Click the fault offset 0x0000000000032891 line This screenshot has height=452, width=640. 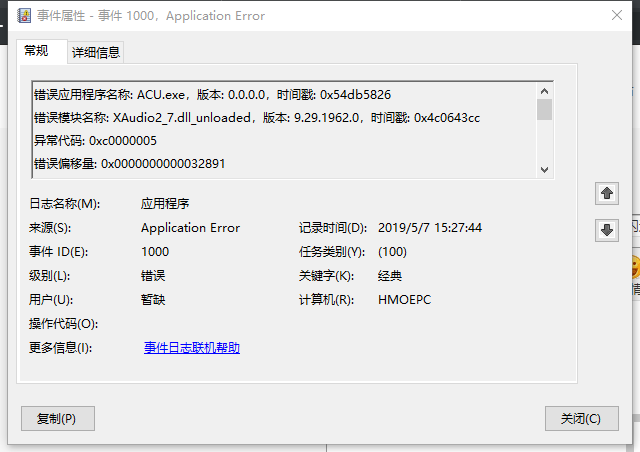(129, 164)
